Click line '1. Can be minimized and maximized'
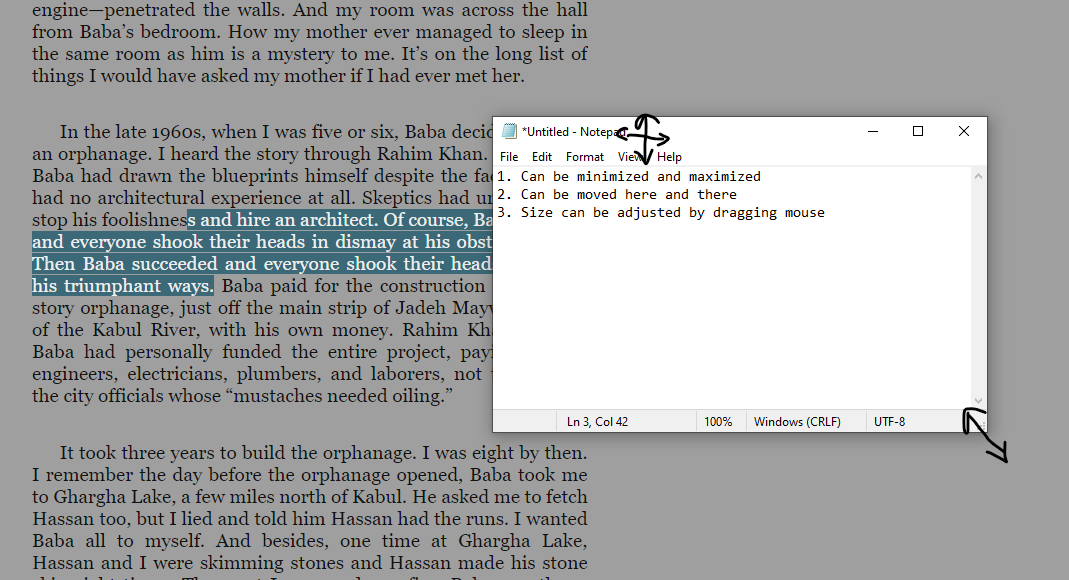The image size is (1069, 580). (x=629, y=177)
